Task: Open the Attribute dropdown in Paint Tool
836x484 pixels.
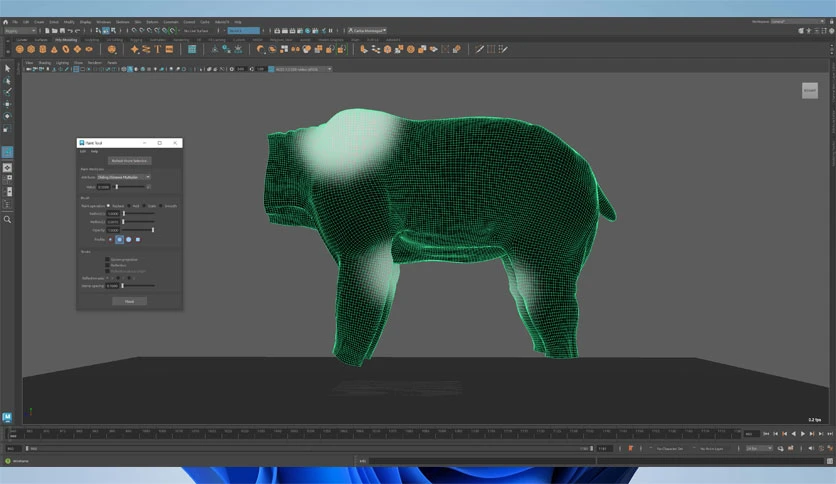Action: click(x=123, y=177)
